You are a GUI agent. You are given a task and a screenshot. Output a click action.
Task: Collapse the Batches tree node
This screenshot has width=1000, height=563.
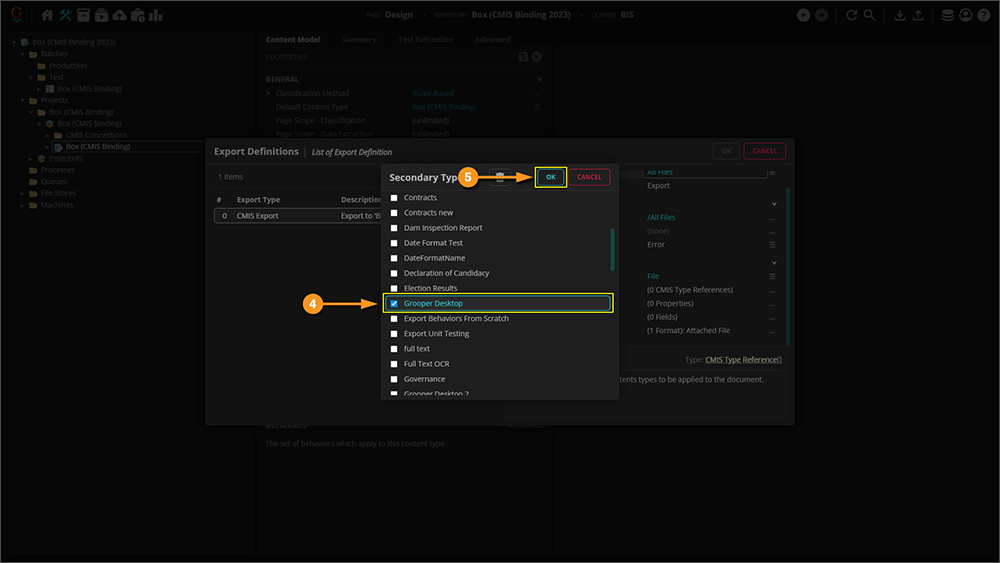coord(21,54)
